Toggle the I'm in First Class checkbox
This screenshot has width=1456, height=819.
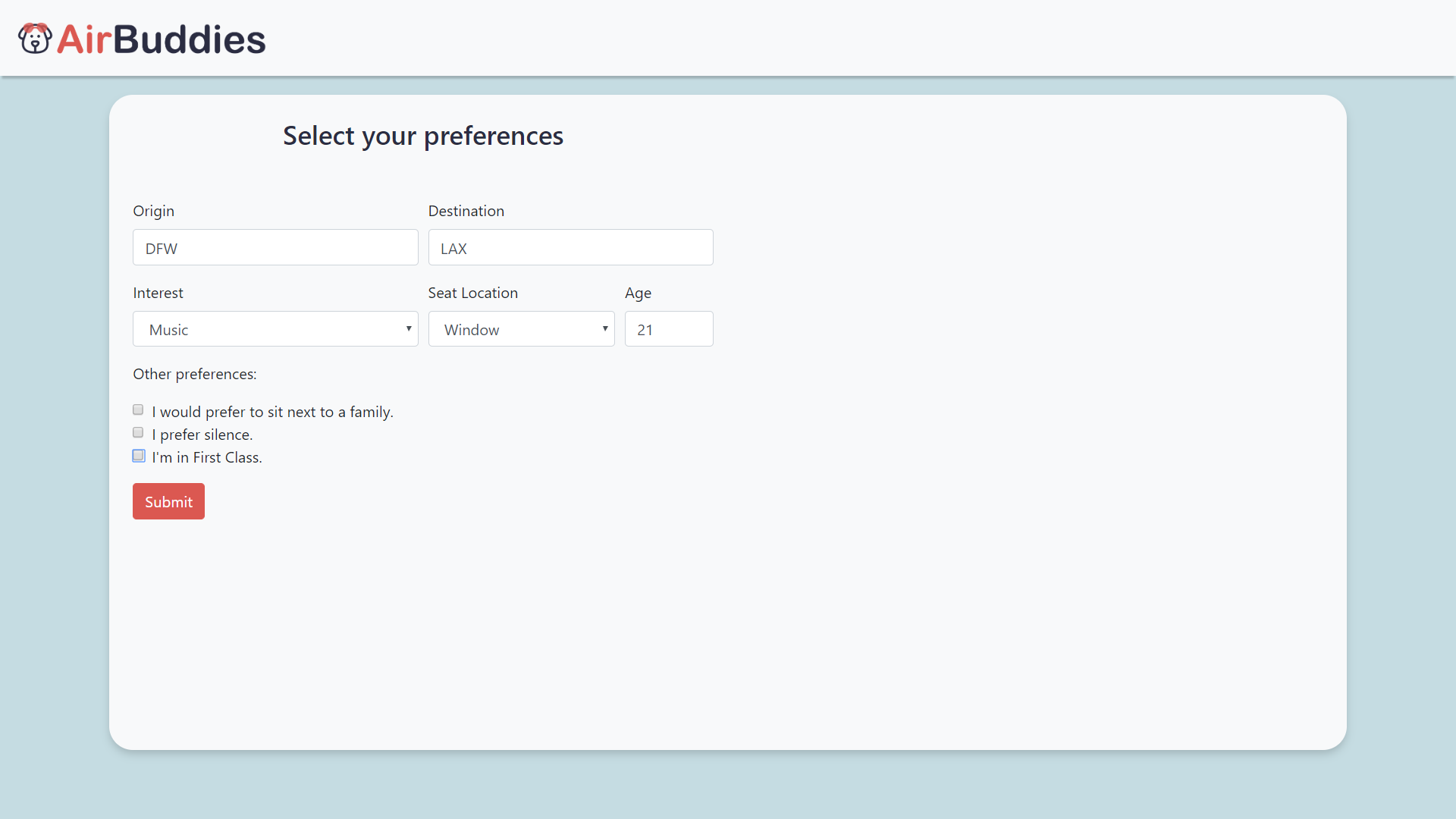click(x=138, y=456)
